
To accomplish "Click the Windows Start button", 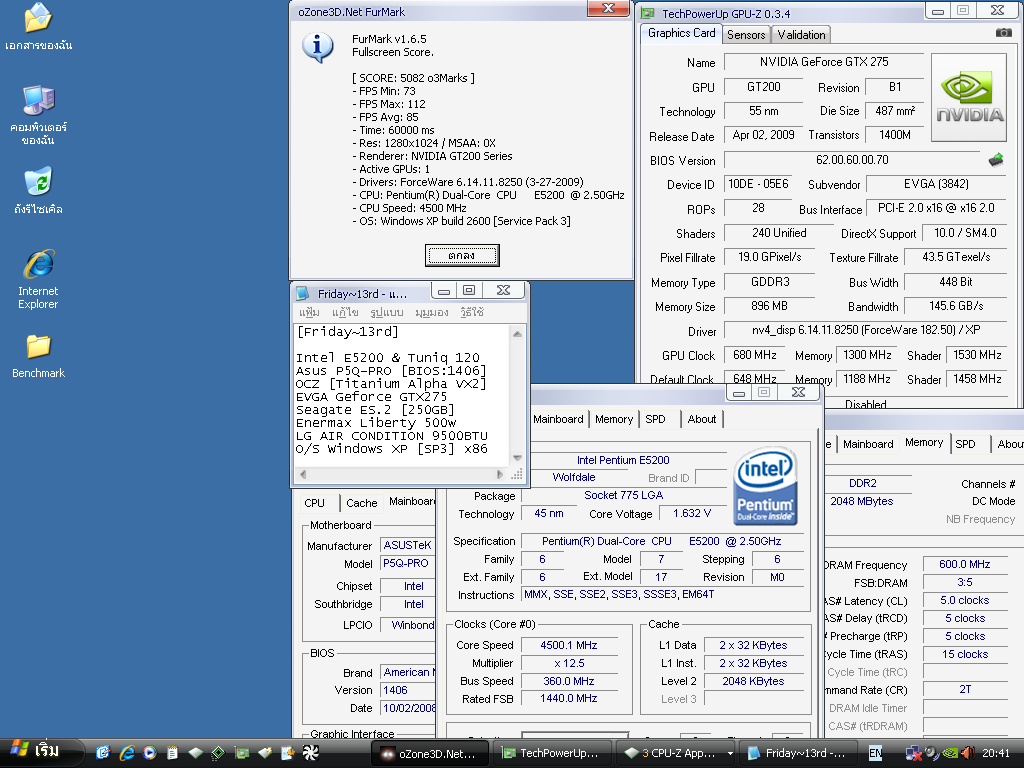I will (35, 751).
